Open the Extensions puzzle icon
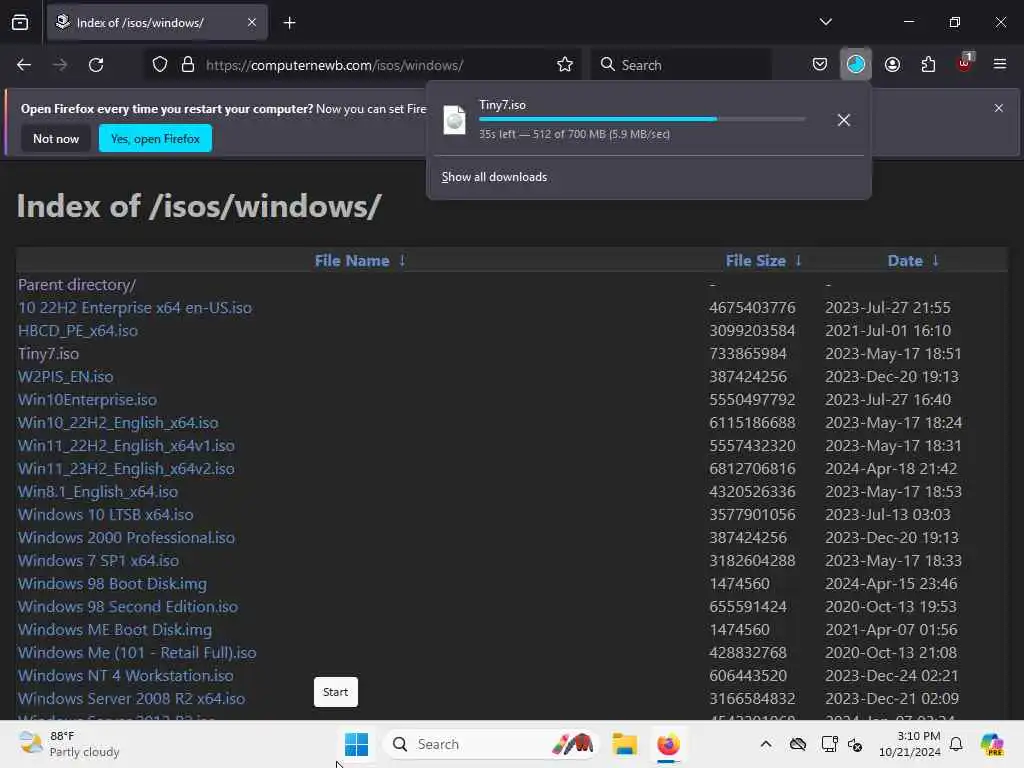The image size is (1024, 768). click(x=928, y=65)
